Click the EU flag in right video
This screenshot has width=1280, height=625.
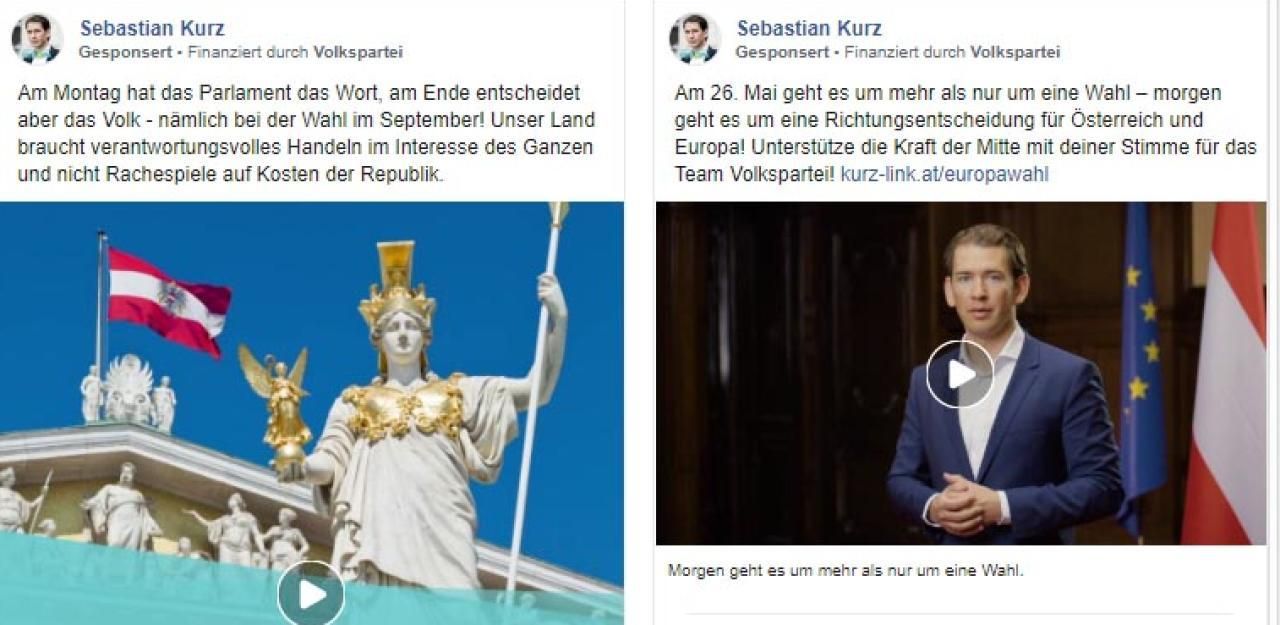pyautogui.click(x=1142, y=370)
